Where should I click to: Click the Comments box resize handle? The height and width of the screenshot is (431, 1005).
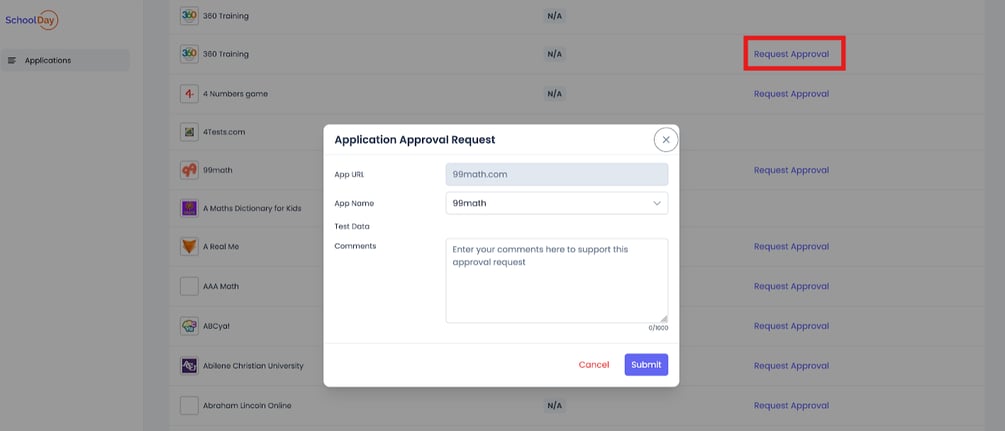tap(663, 319)
